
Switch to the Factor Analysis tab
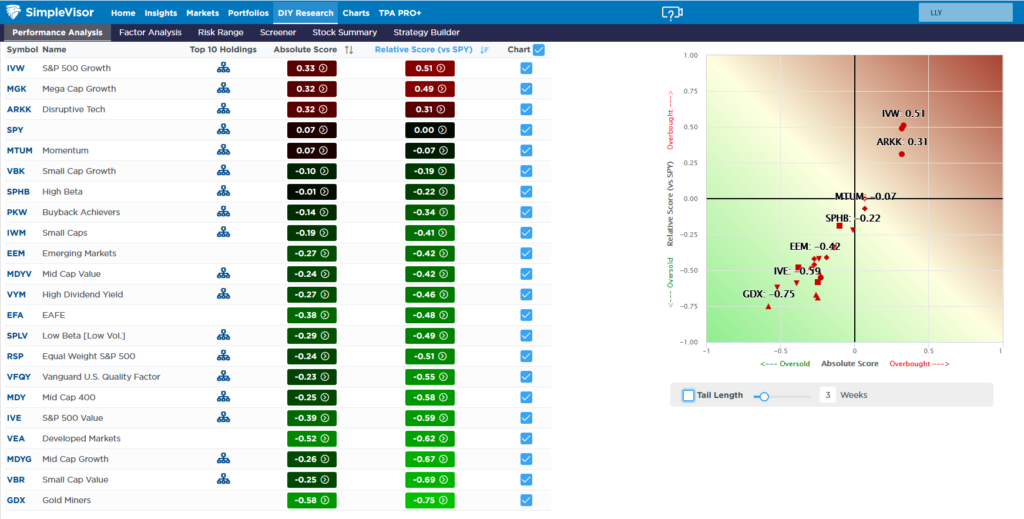(x=150, y=32)
